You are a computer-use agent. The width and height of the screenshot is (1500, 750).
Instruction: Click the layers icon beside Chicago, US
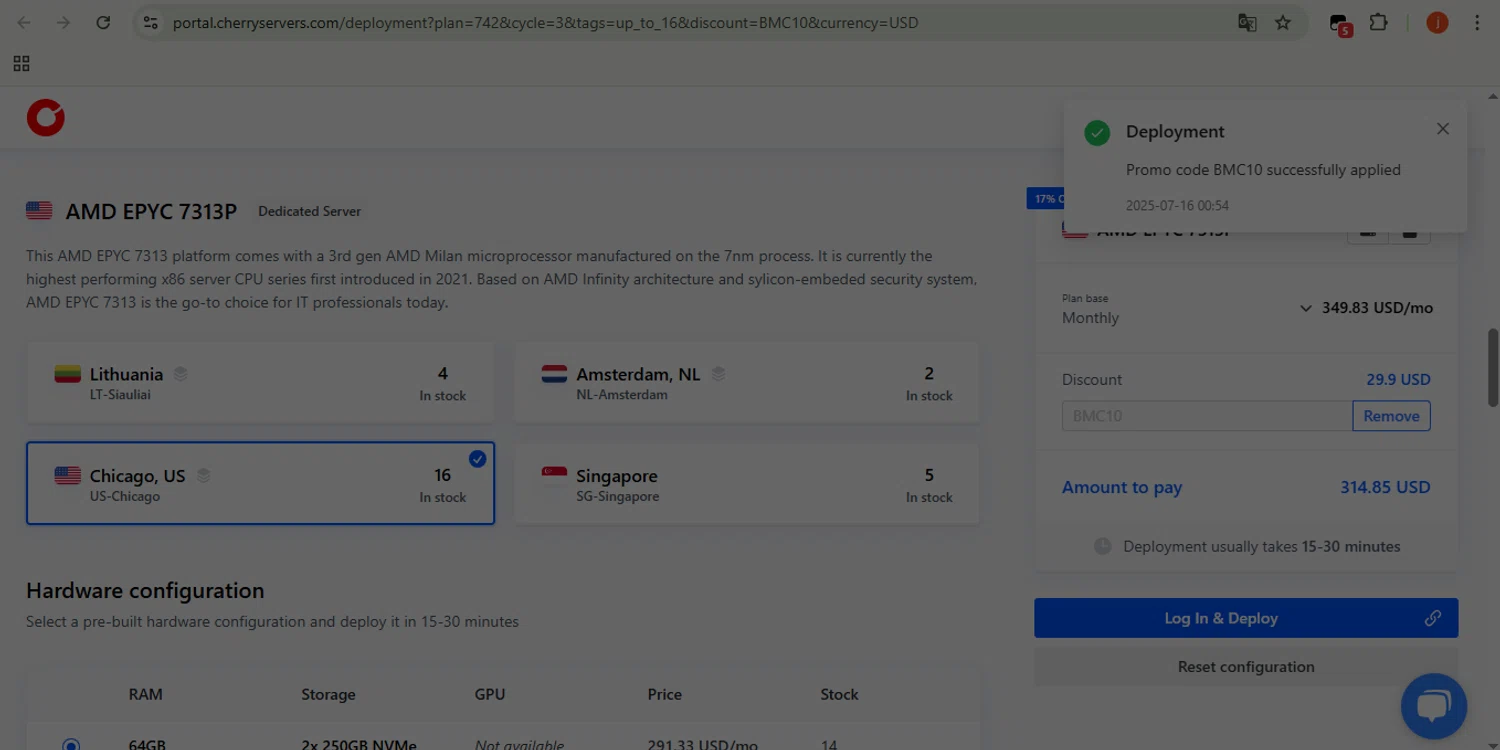[203, 476]
